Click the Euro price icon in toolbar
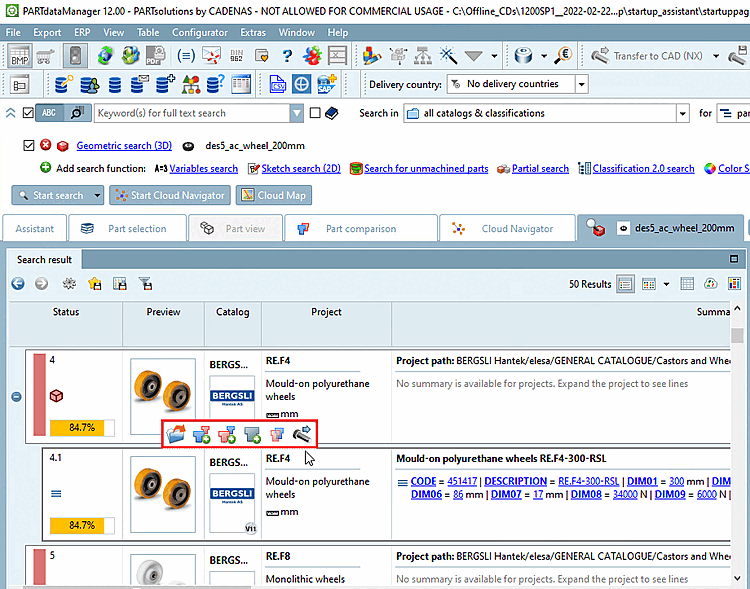750x589 pixels. click(562, 57)
